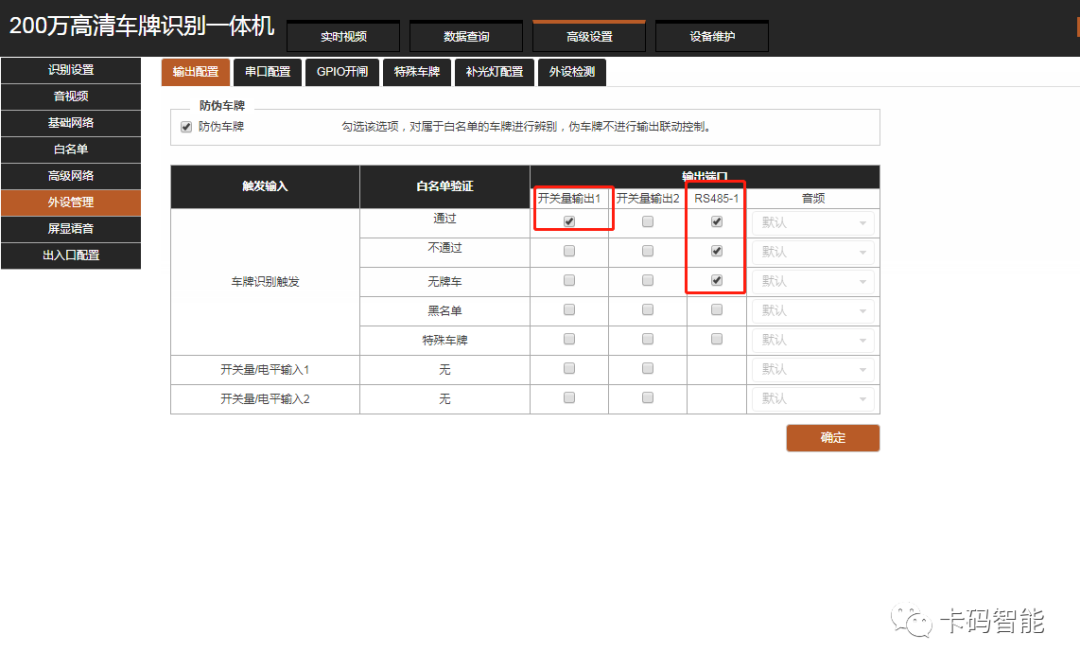Uncheck 开关量输出1 for 通过 row

click(569, 222)
